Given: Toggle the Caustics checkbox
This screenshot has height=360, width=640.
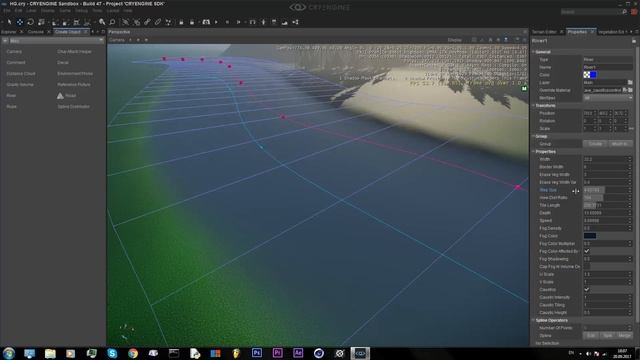Looking at the screenshot, I should click(x=587, y=289).
